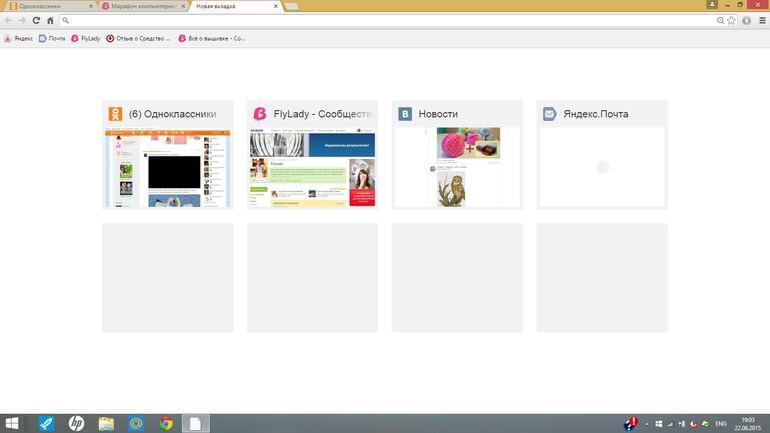Click the FlyLady pink B logo icon
This screenshot has width=770, height=433.
pos(260,114)
